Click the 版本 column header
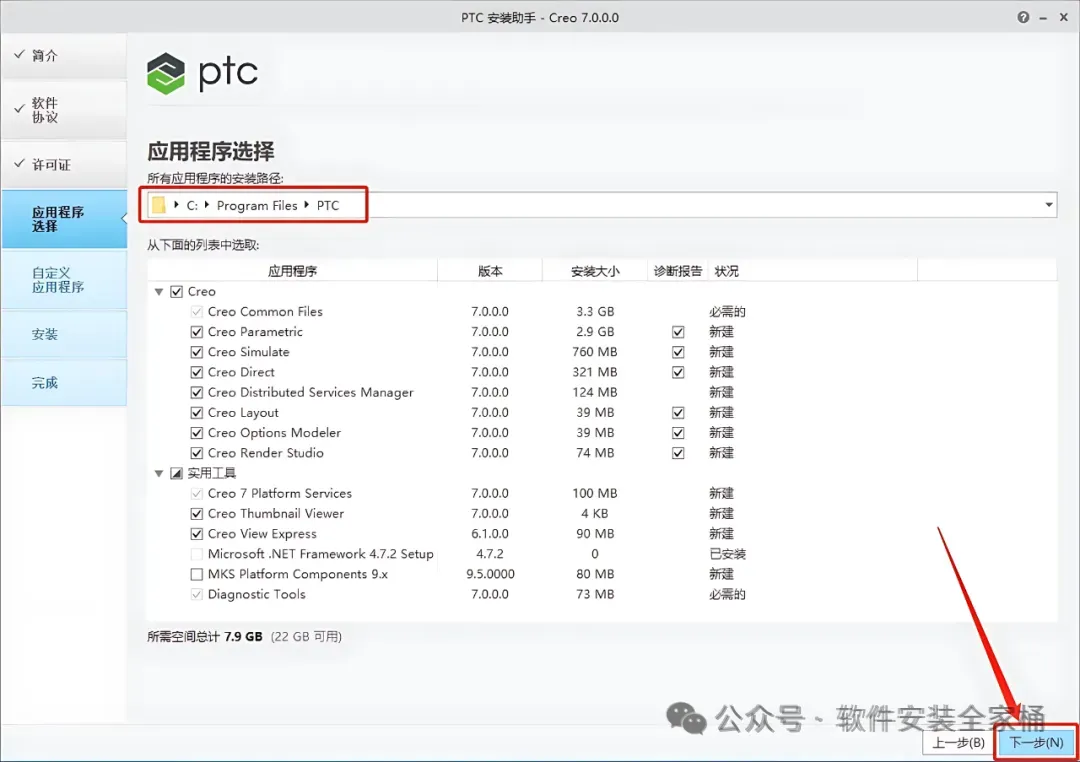The width and height of the screenshot is (1080, 762). (490, 271)
